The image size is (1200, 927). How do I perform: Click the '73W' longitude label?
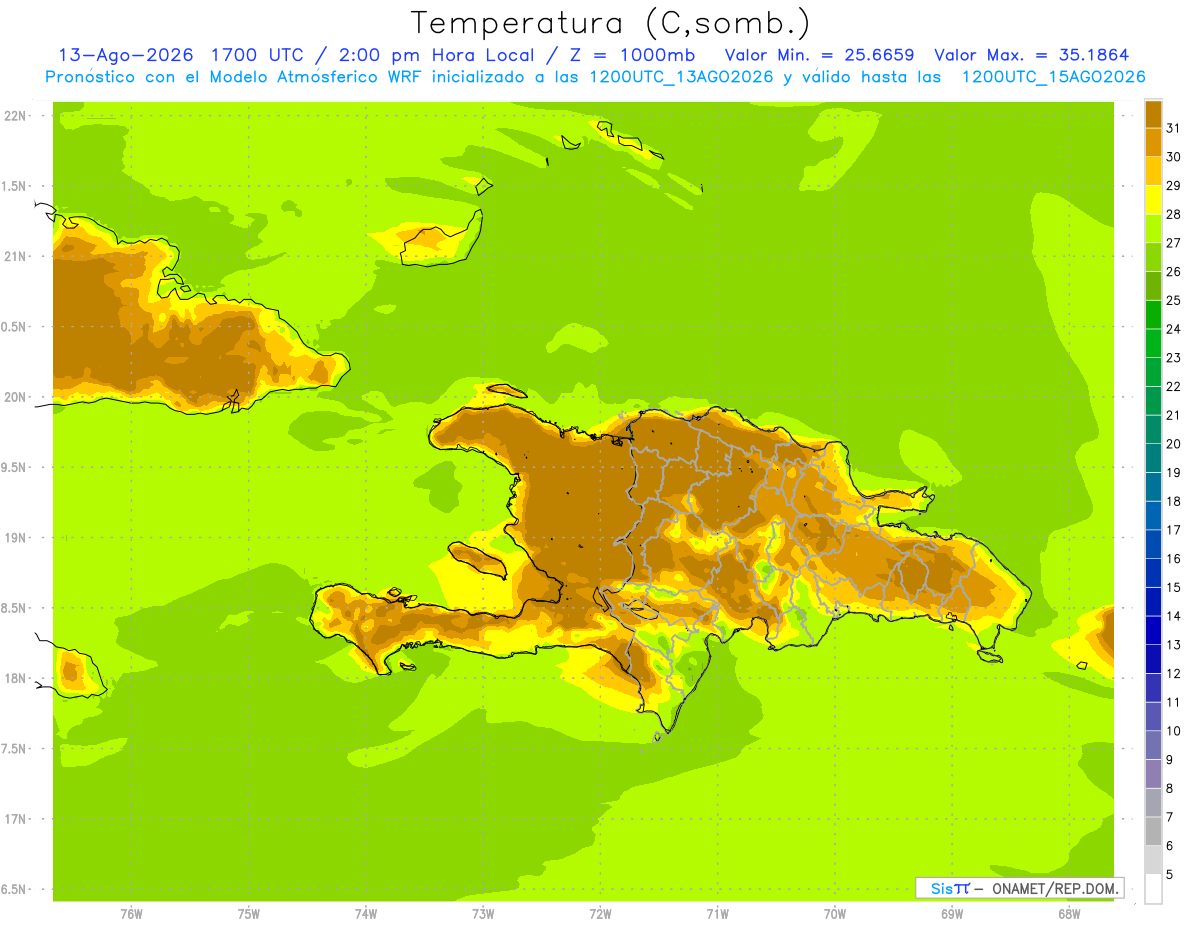click(483, 914)
